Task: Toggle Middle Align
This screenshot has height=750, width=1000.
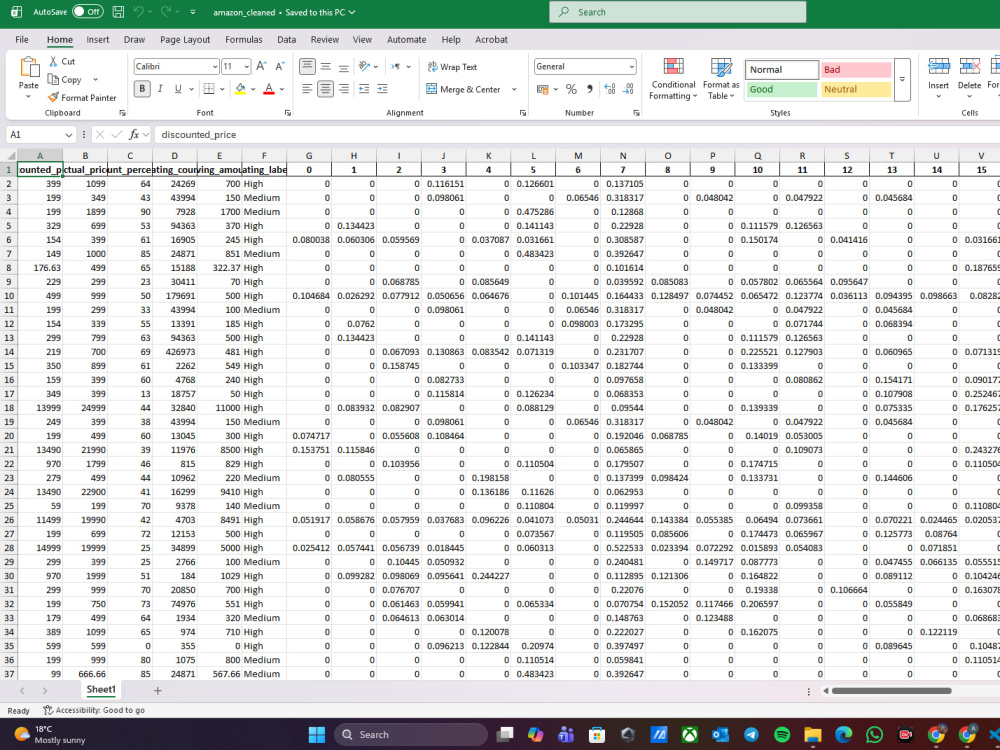Action: click(x=326, y=66)
